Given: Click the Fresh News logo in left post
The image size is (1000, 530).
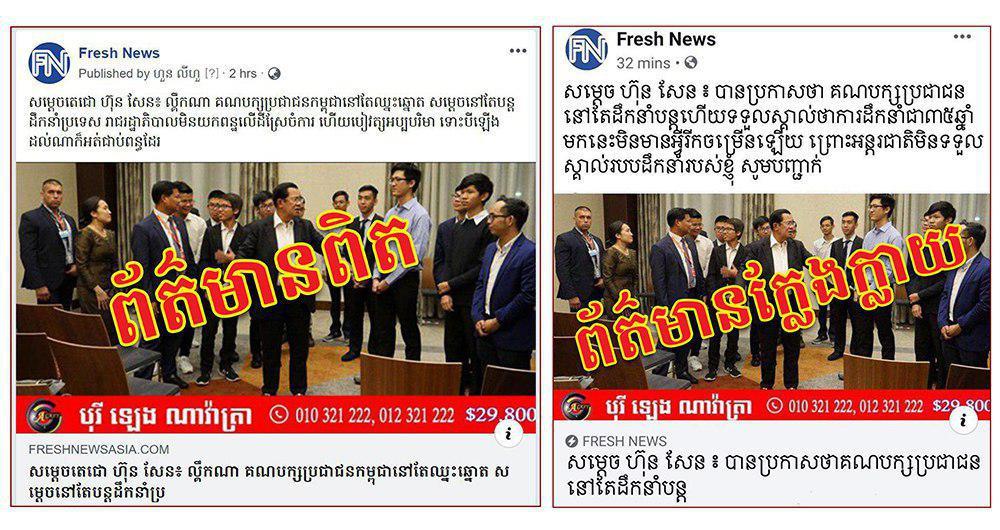Looking at the screenshot, I should tap(49, 63).
